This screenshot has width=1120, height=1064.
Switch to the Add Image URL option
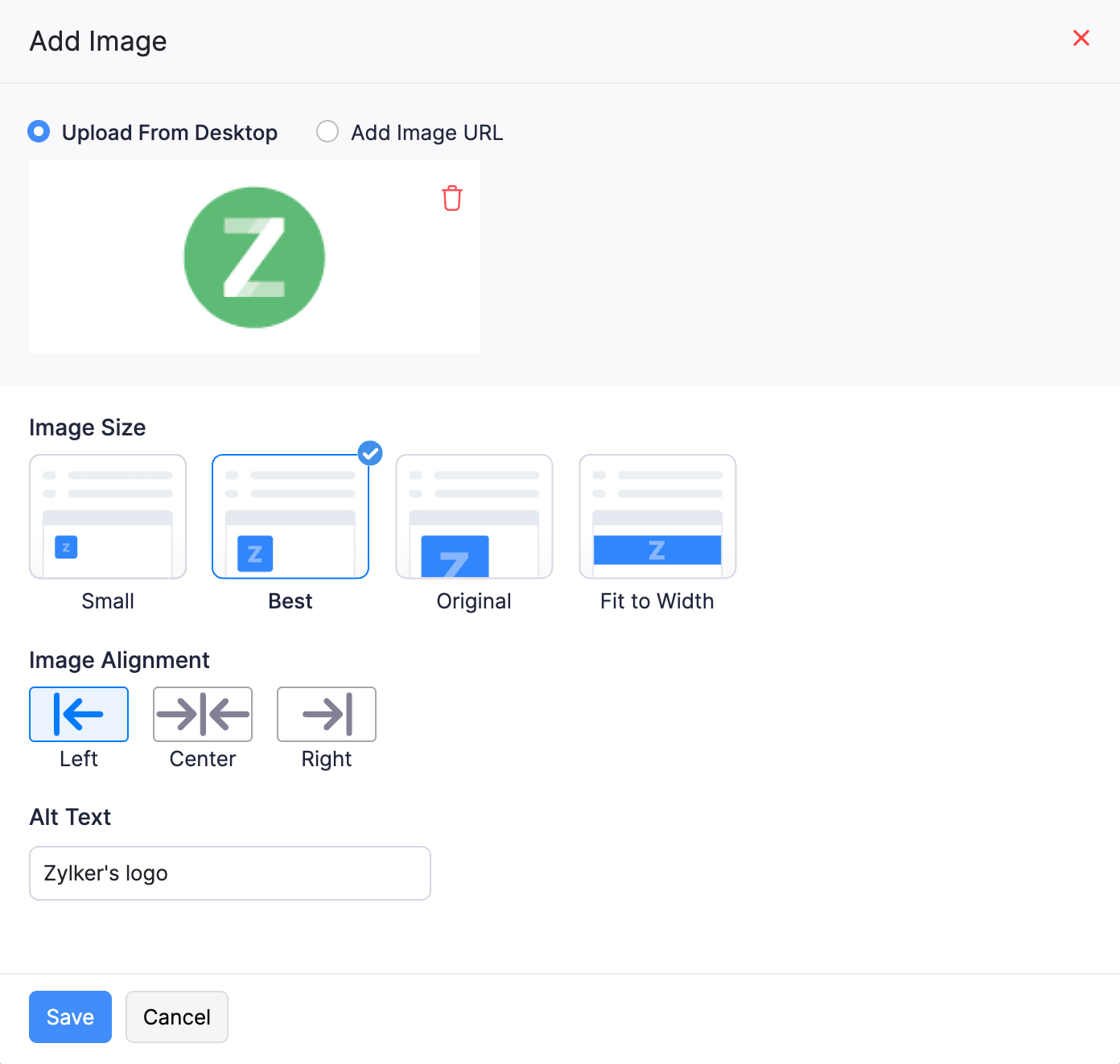click(x=327, y=131)
